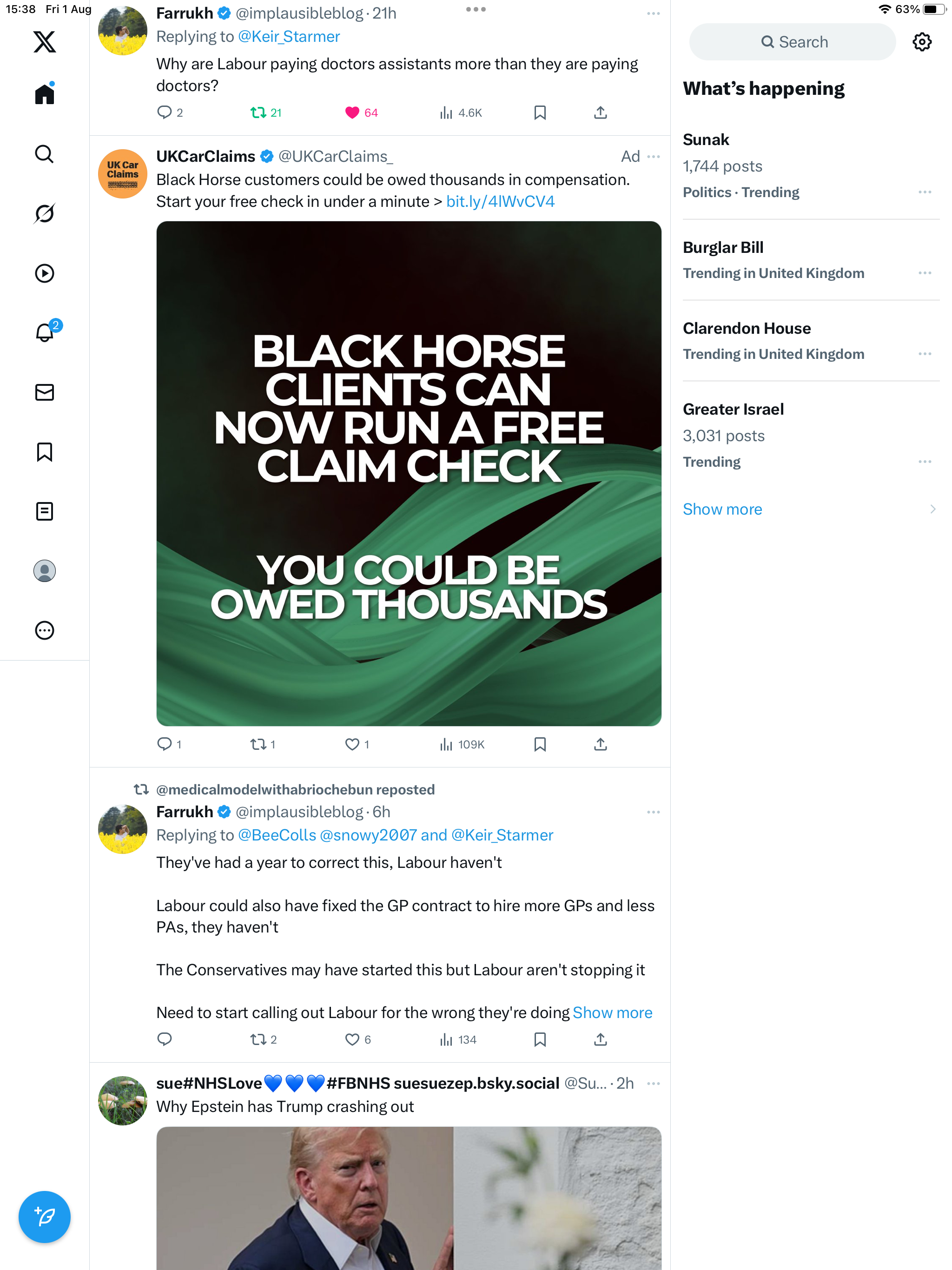Show more of Farrukh's 6h reply

(x=612, y=1012)
